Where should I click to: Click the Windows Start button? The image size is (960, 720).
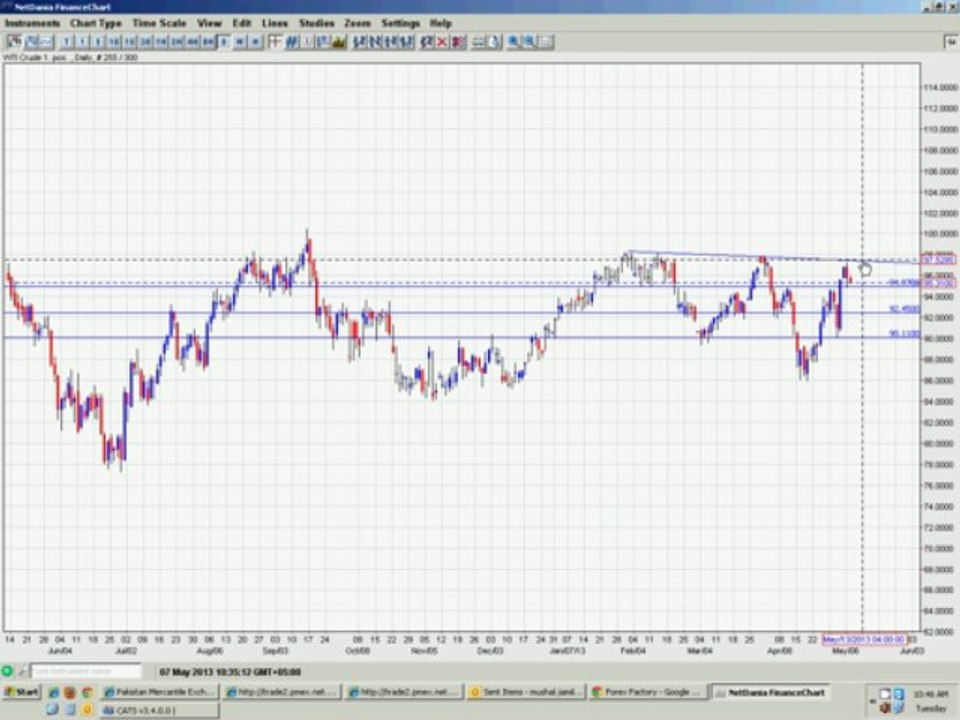21,692
